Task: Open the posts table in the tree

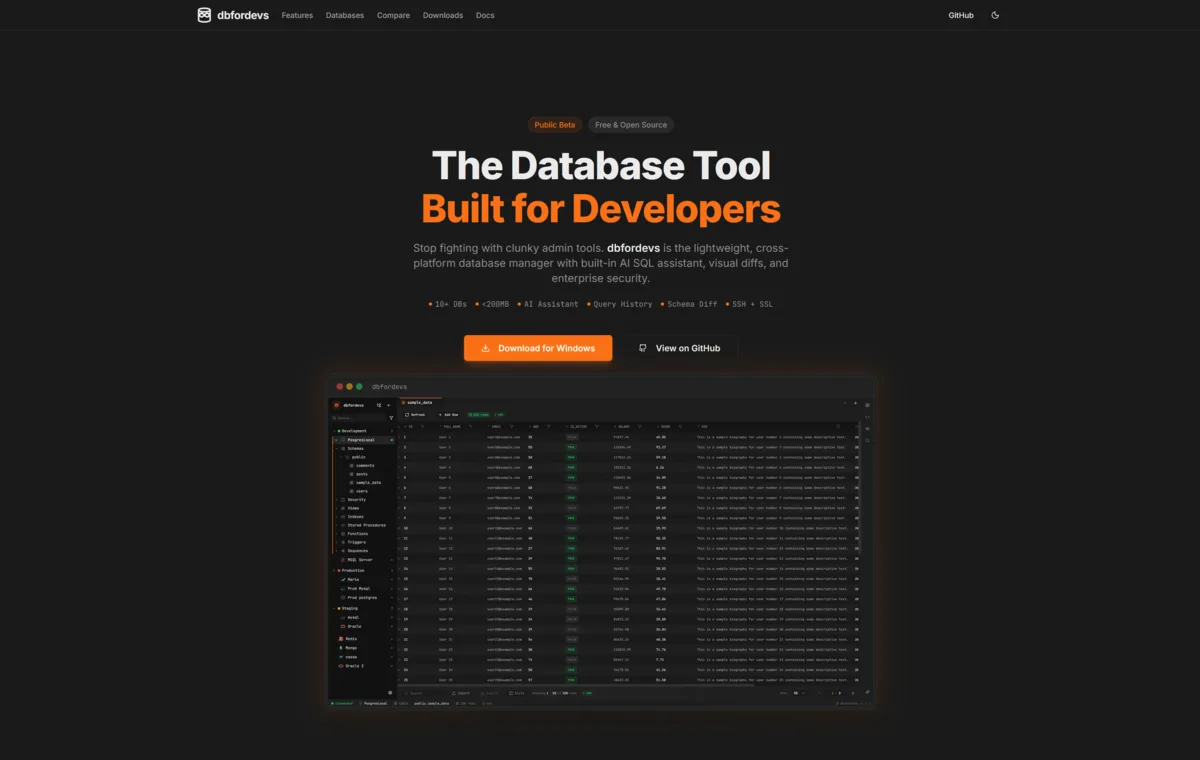Action: point(361,474)
